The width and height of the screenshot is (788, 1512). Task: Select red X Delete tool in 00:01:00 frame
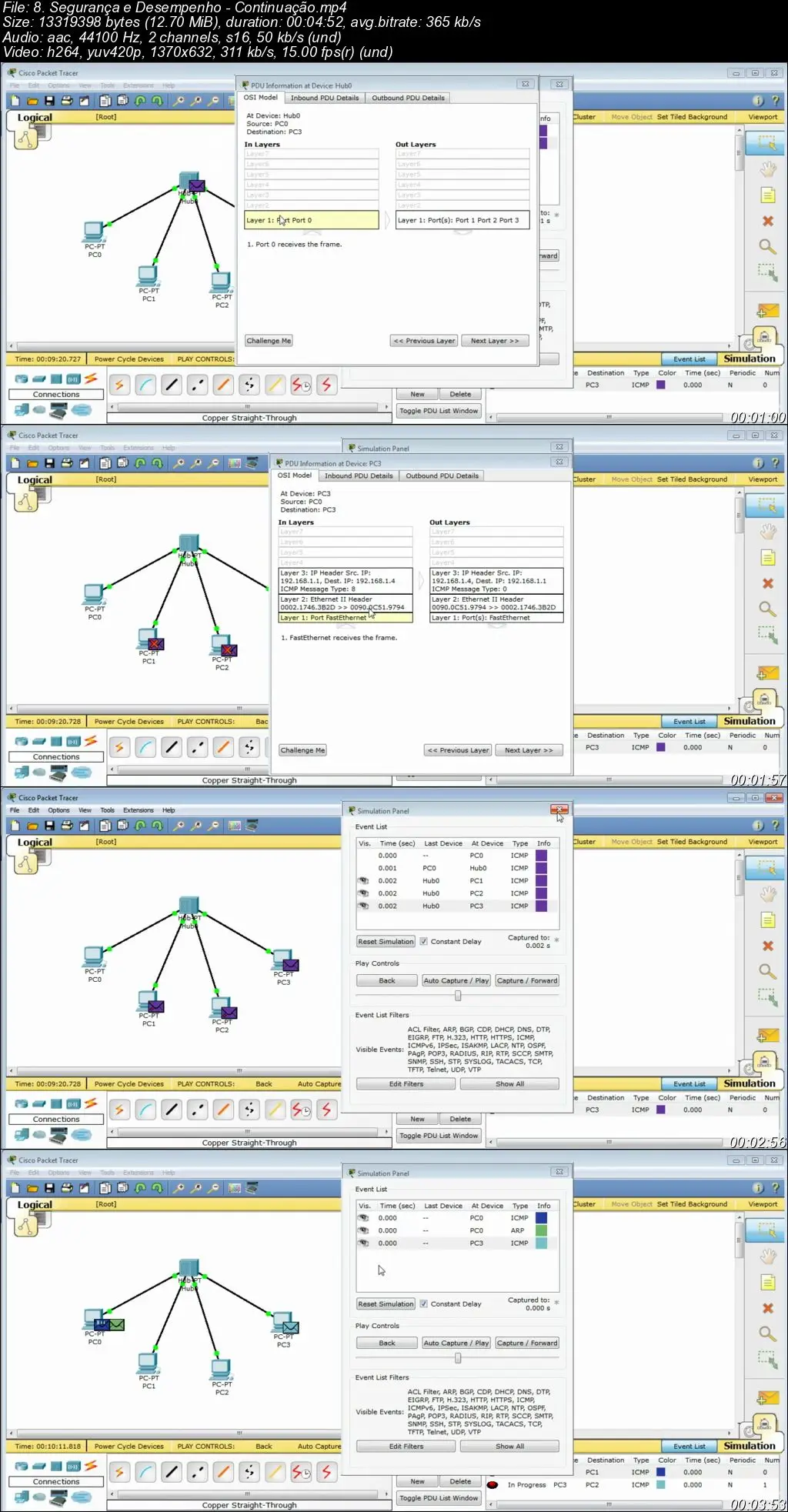pyautogui.click(x=767, y=221)
